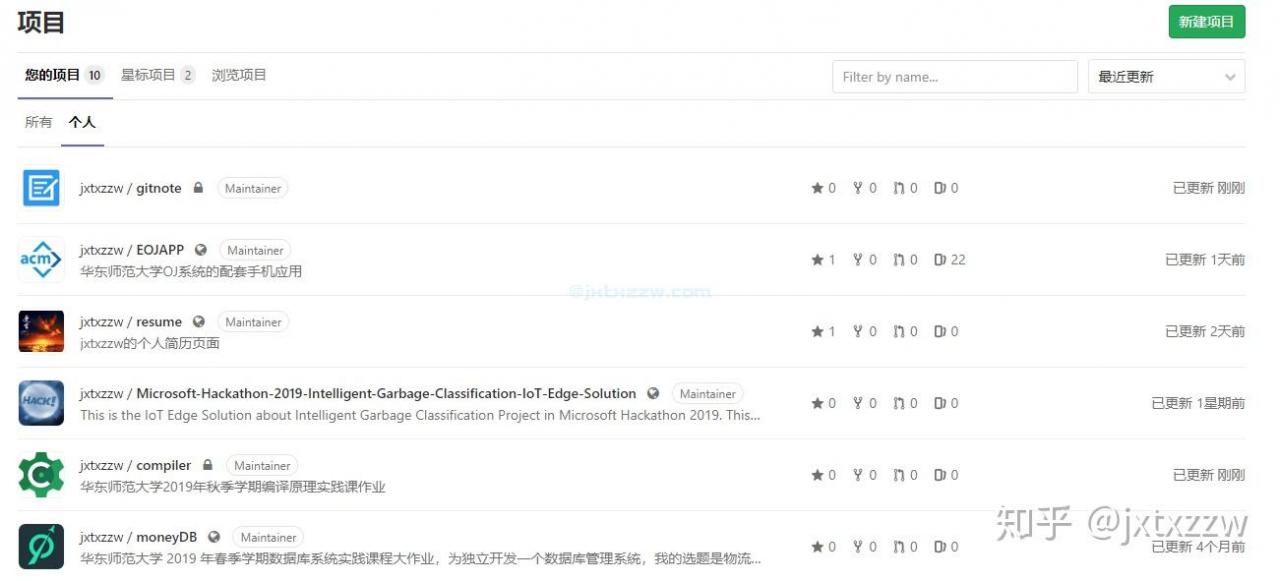
Task: Click the Microsoft-Hackathon project HACK avatar
Action: [x=41, y=404]
